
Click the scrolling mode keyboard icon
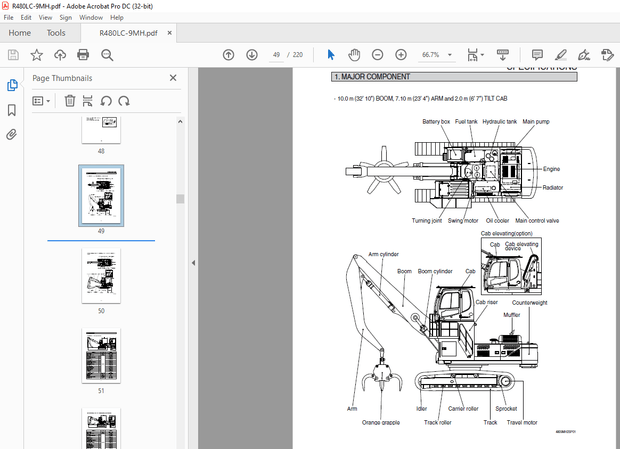(x=503, y=55)
